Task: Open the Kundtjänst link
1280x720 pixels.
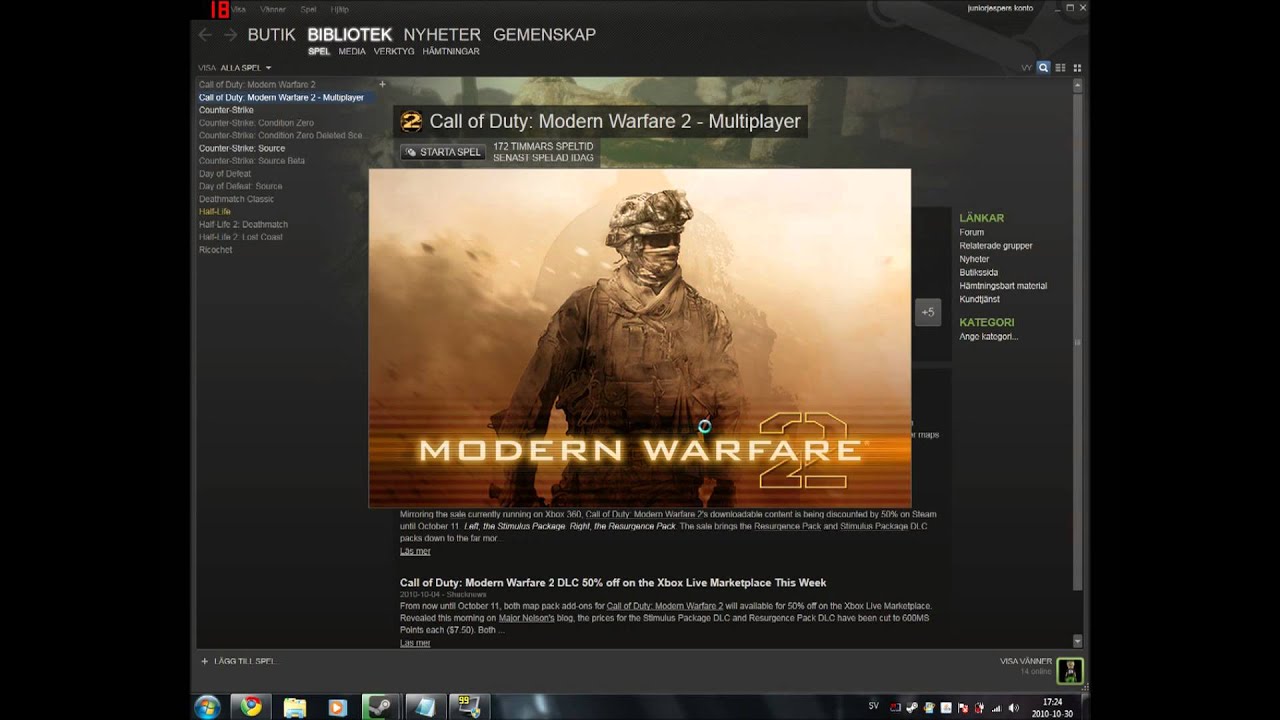Action: 980,299
